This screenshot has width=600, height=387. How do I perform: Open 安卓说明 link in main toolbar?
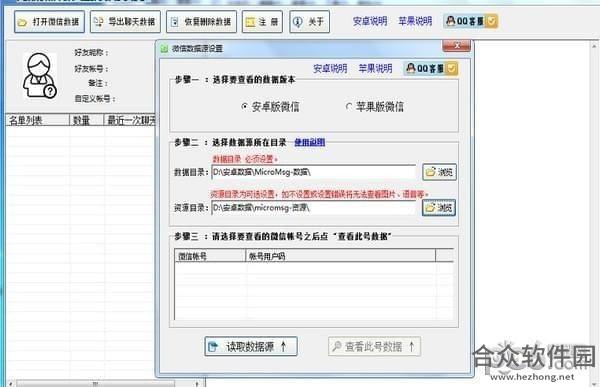(x=370, y=21)
